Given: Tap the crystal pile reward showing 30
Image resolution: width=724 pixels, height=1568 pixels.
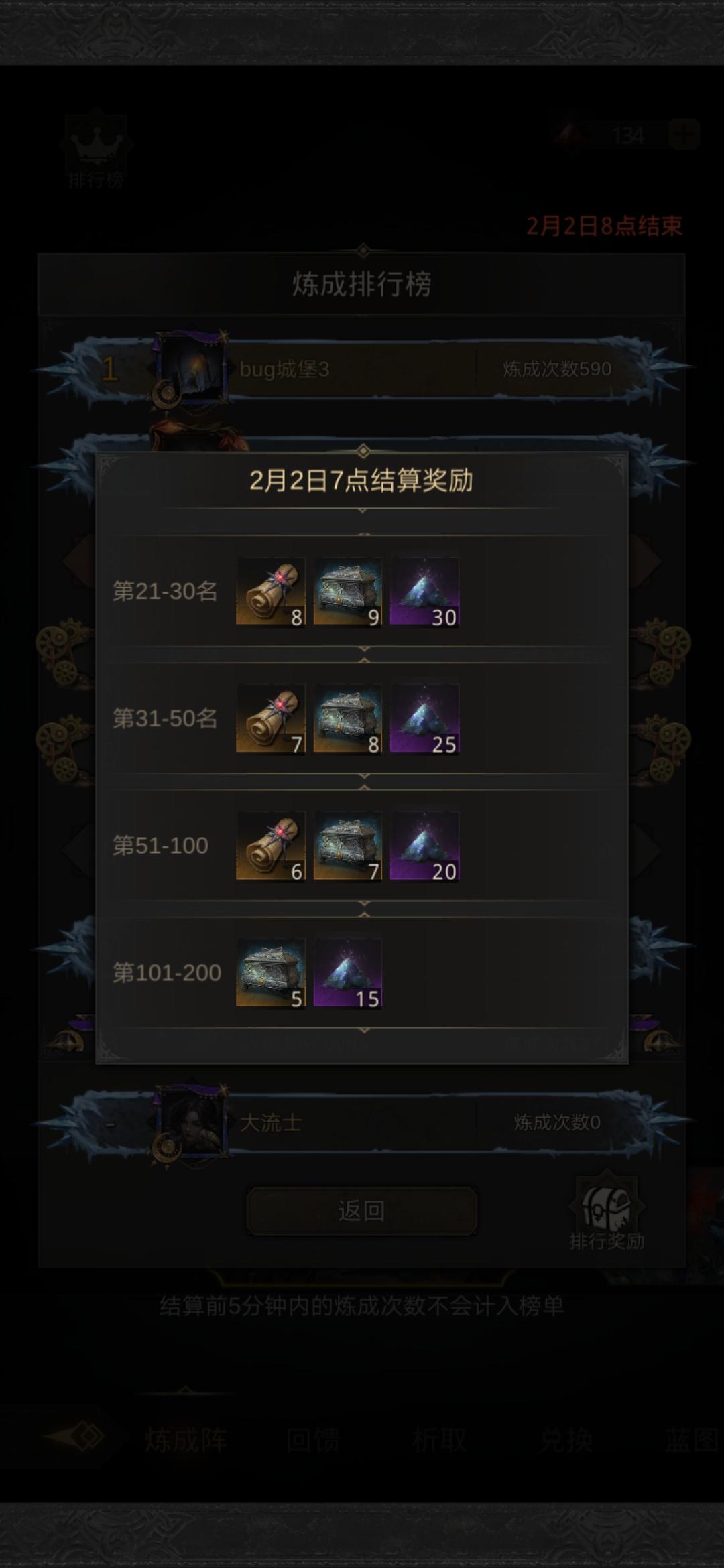Looking at the screenshot, I should 424,592.
